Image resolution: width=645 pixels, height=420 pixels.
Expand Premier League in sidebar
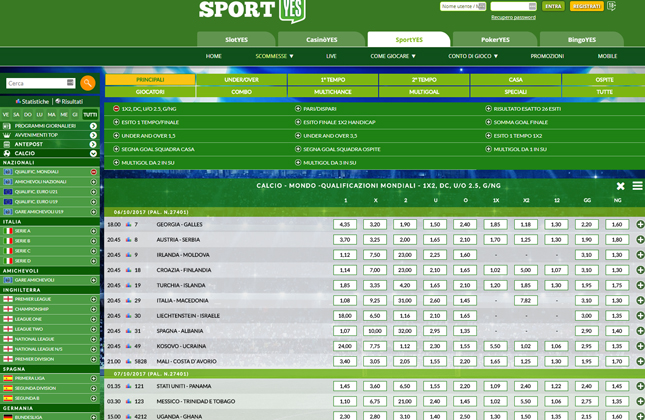pos(93,299)
